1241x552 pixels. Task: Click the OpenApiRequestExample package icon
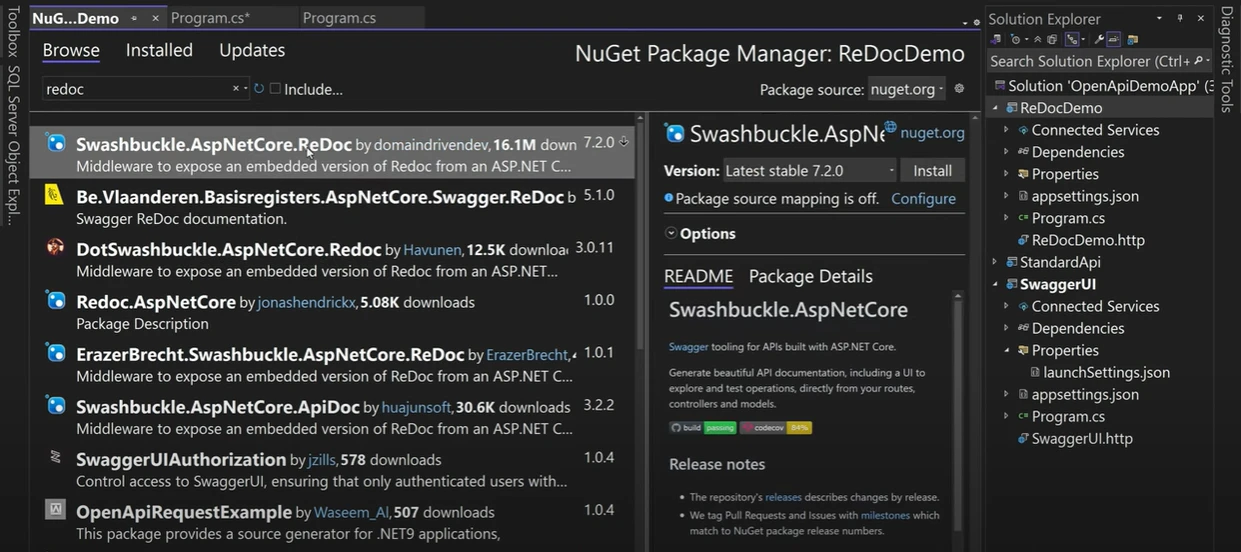pyautogui.click(x=56, y=510)
